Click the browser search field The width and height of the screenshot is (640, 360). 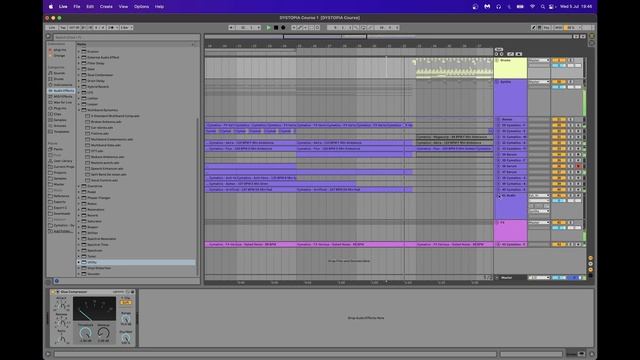pyautogui.click(x=126, y=37)
